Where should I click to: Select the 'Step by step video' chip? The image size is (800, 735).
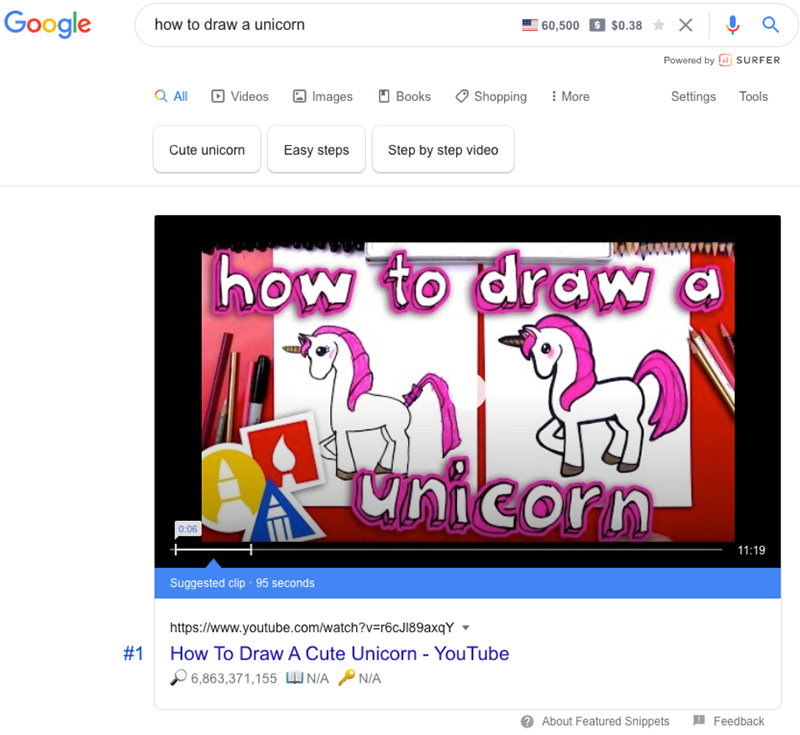click(443, 150)
